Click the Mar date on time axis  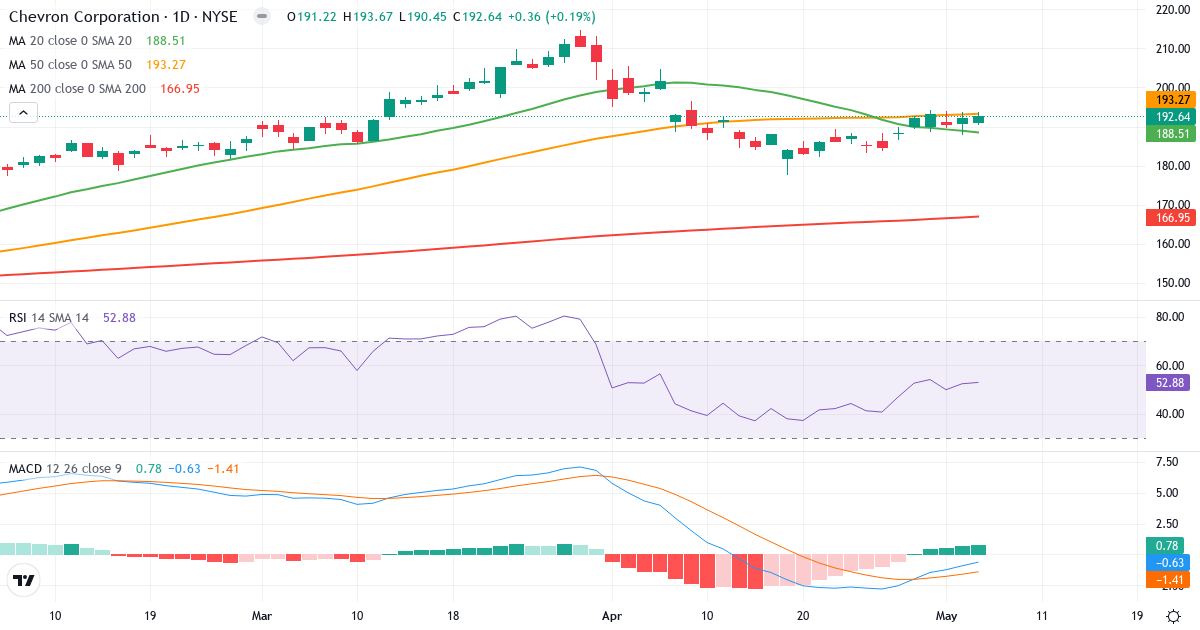263,616
